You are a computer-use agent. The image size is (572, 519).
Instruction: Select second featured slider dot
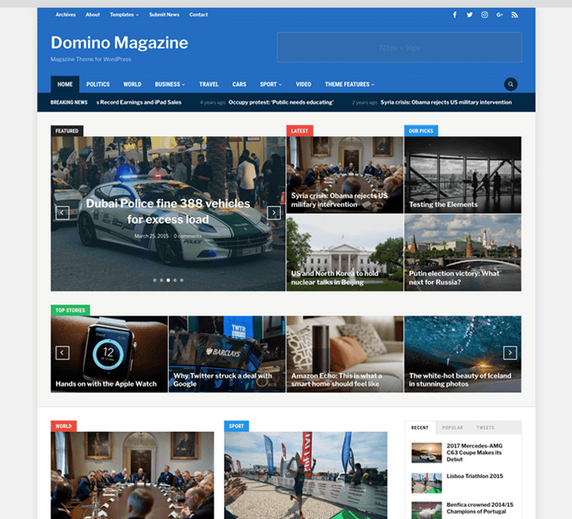pyautogui.click(x=161, y=280)
